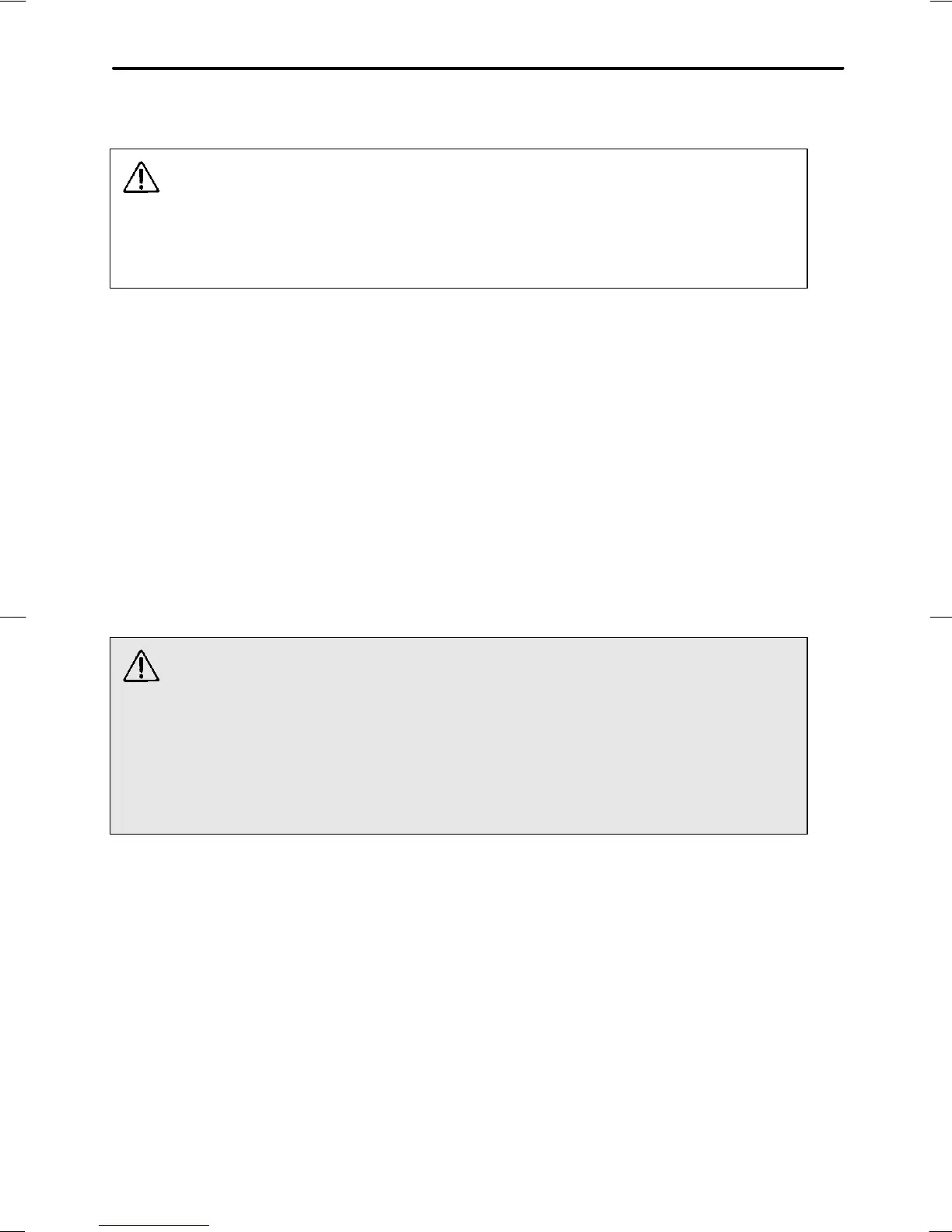This screenshot has width=952, height=1232.
Task: Click the right end of the header rule
Action: [840, 68]
